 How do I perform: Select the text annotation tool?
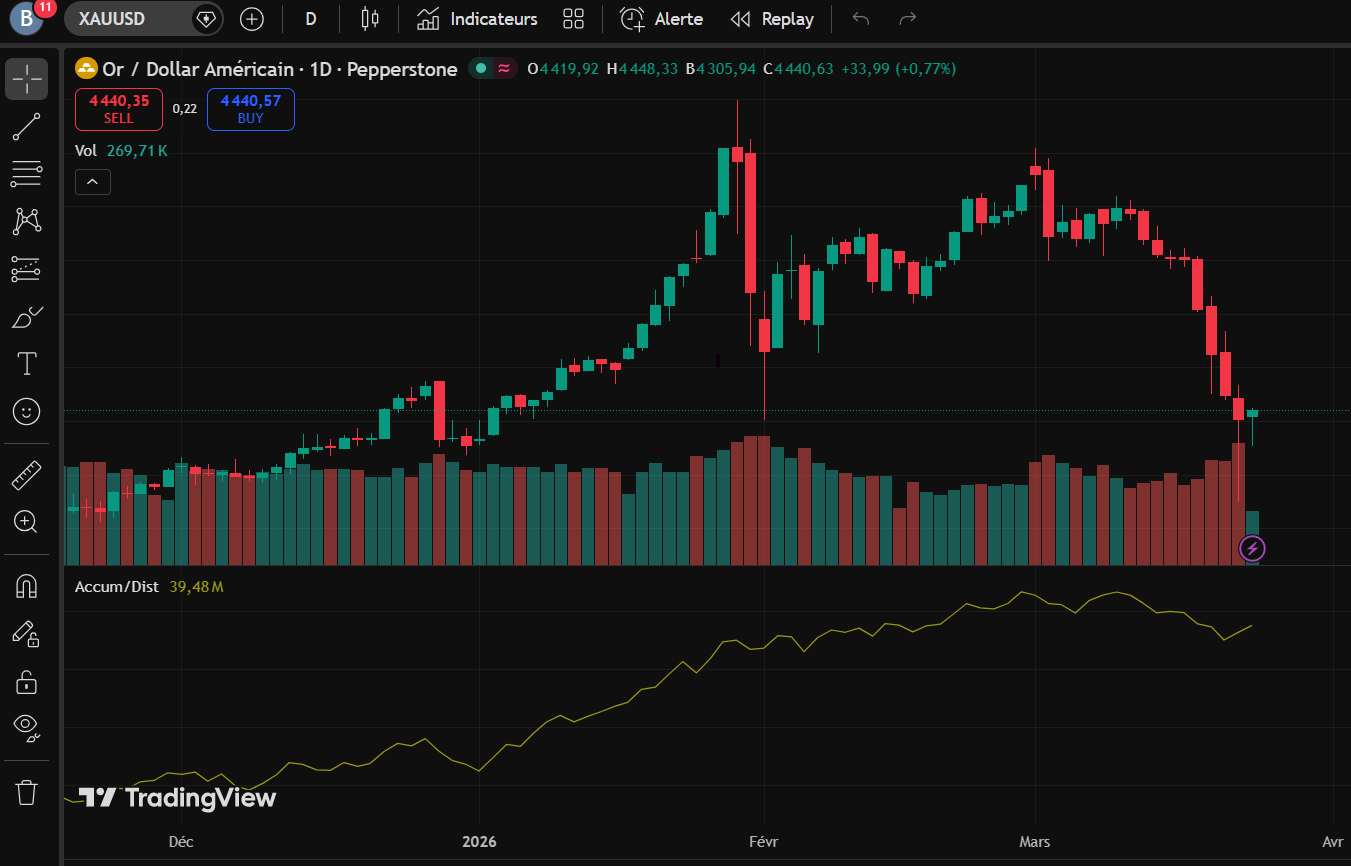click(26, 363)
